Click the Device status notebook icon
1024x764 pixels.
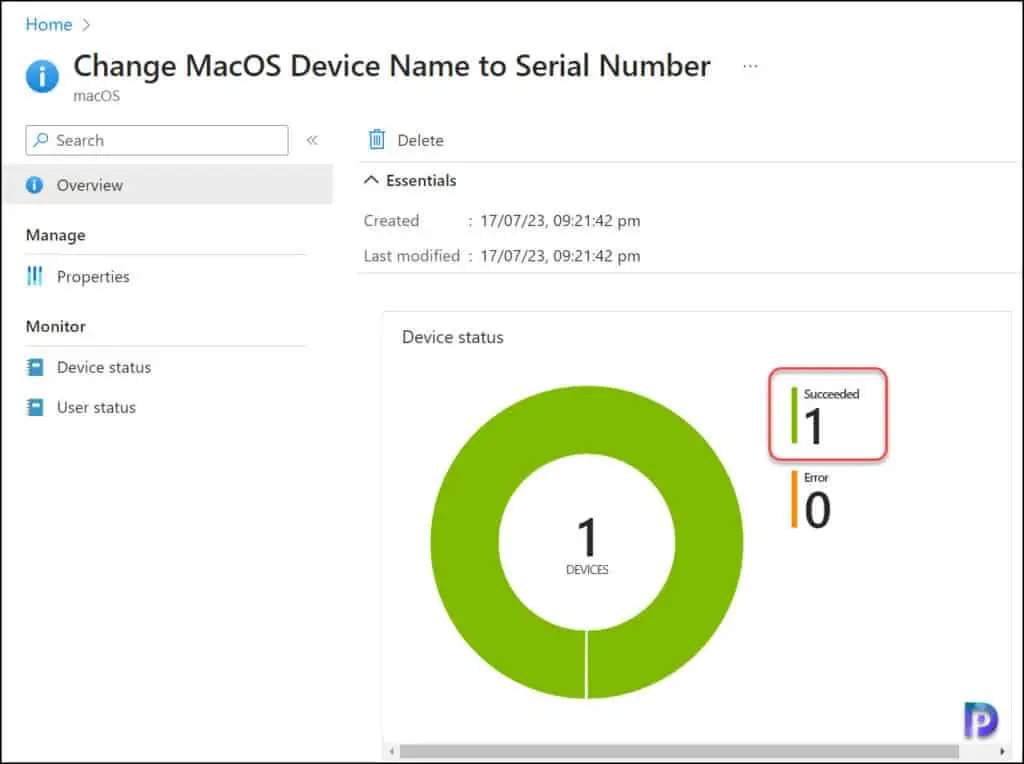(x=35, y=368)
